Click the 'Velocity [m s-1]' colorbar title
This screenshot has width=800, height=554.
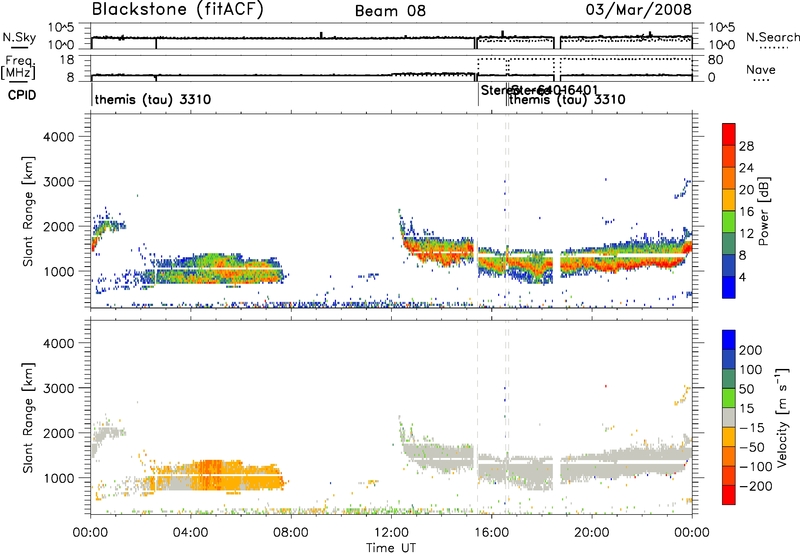[783, 417]
